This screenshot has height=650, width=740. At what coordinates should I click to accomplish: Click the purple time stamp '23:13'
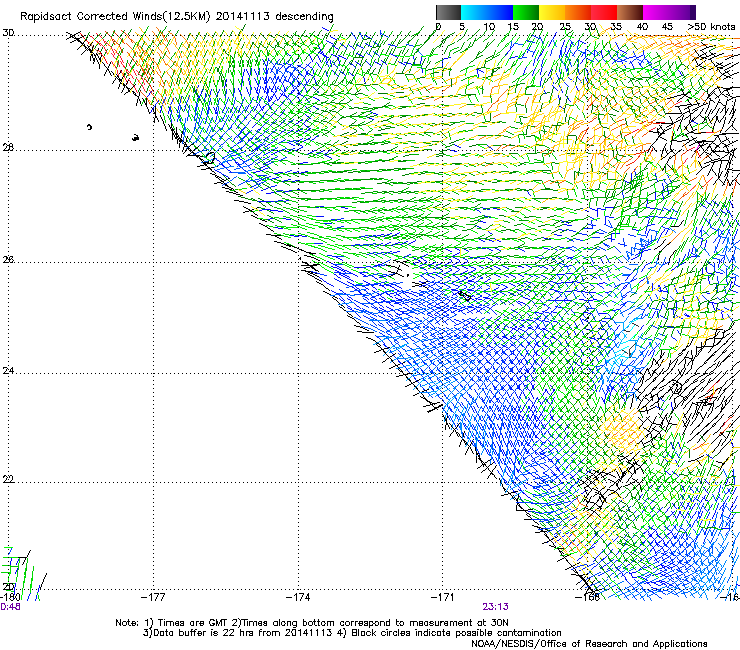pos(495,607)
